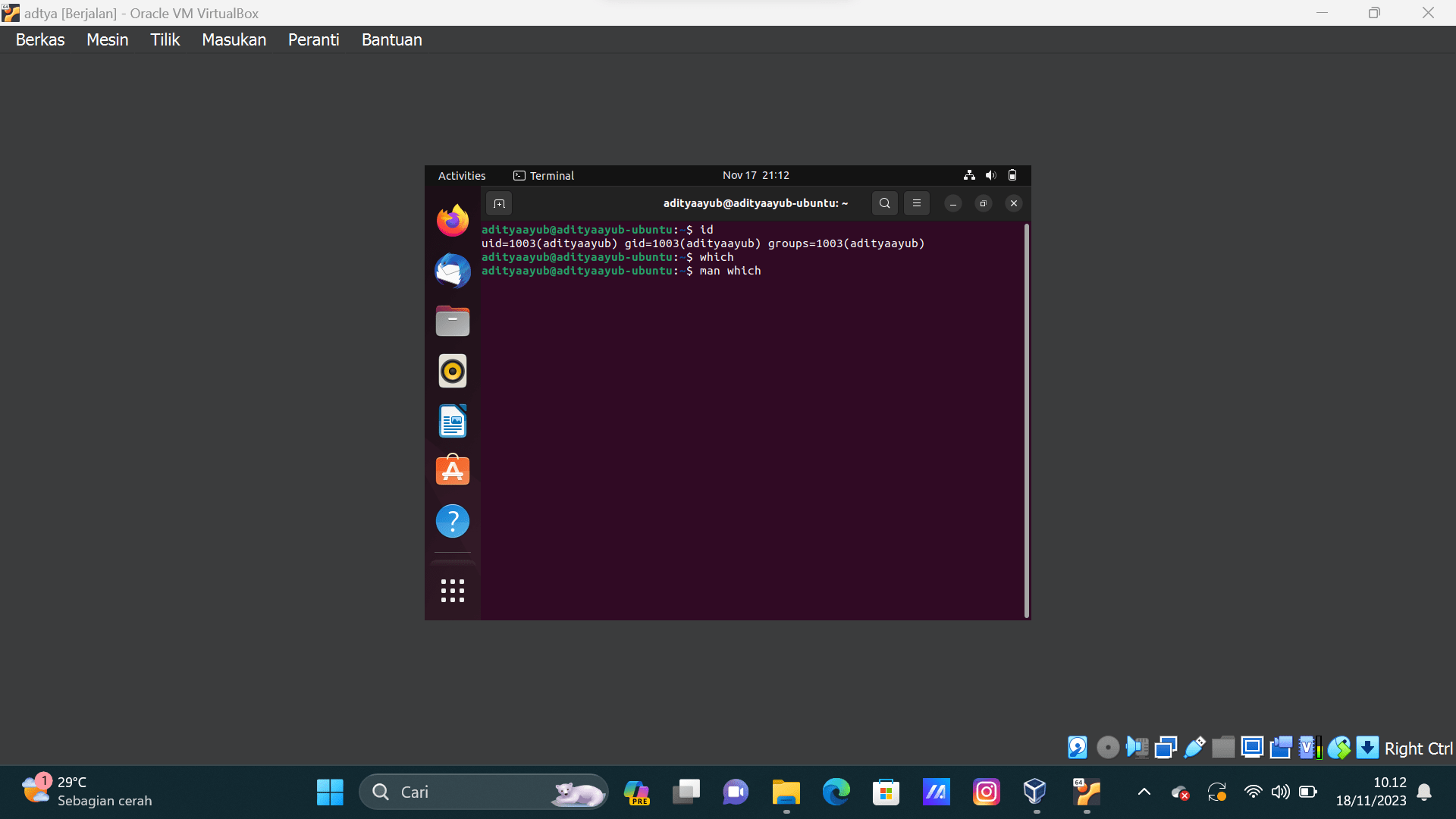The width and height of the screenshot is (1456, 819).
Task: Click the VirtualBox network adapters icon
Action: (x=1166, y=748)
